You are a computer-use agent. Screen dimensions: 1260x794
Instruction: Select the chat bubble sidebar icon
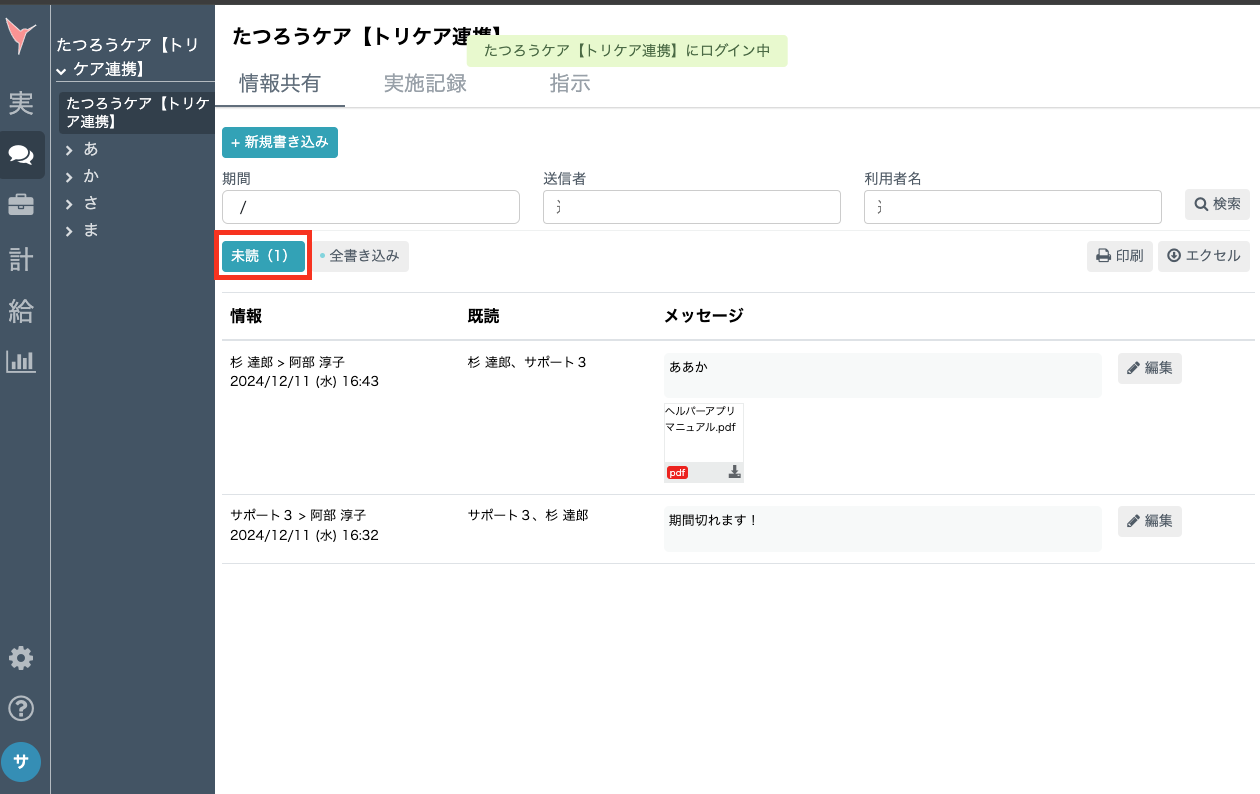point(21,154)
